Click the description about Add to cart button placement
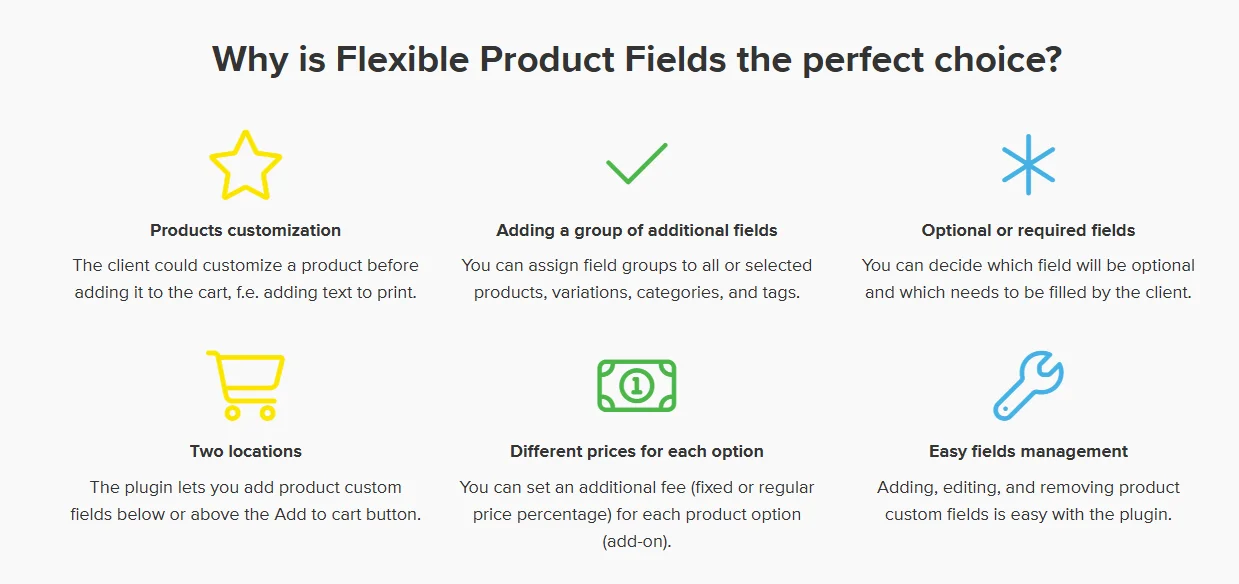Image resolution: width=1239 pixels, height=584 pixels. [x=245, y=501]
